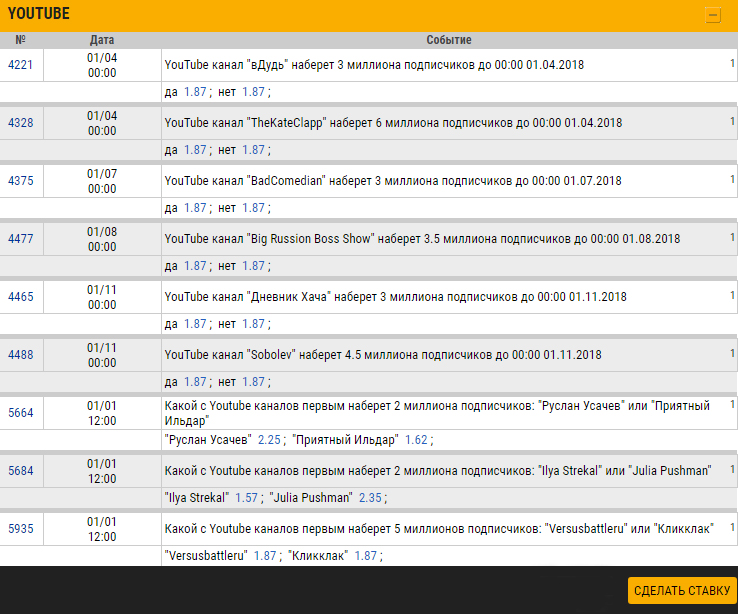Open event number 5935

(x=21, y=529)
